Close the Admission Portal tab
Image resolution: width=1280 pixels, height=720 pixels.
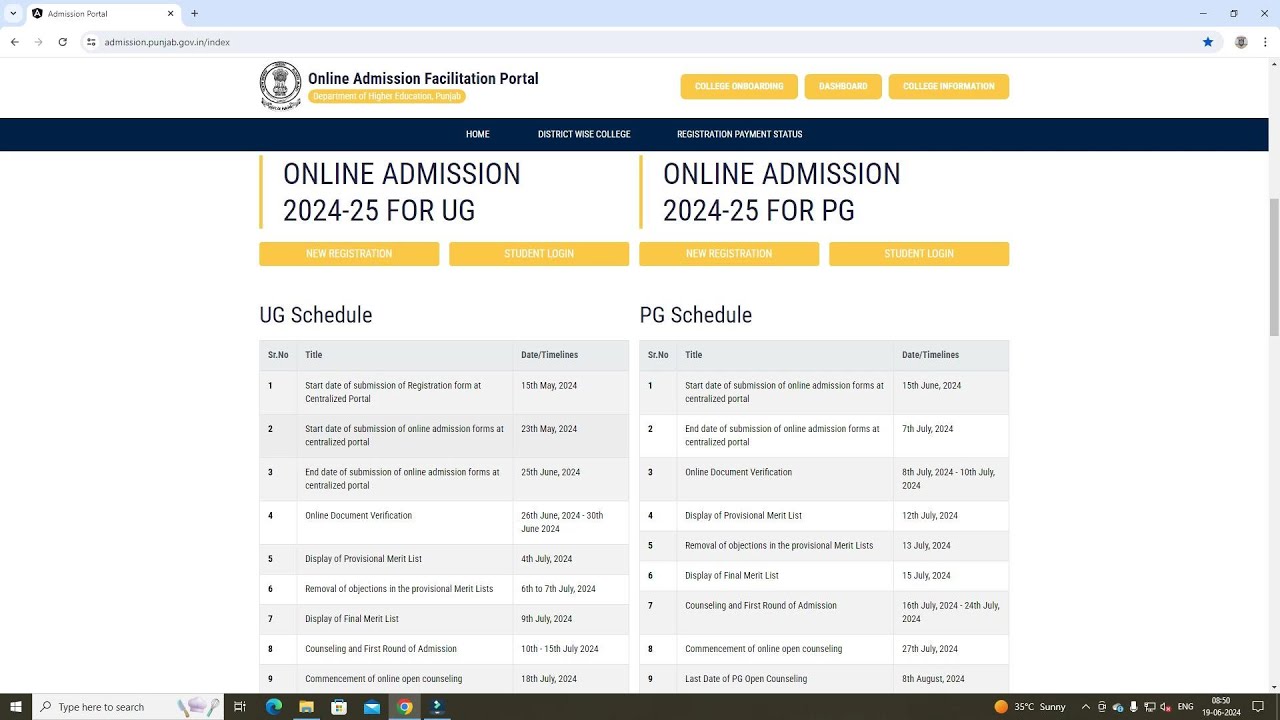tap(170, 14)
